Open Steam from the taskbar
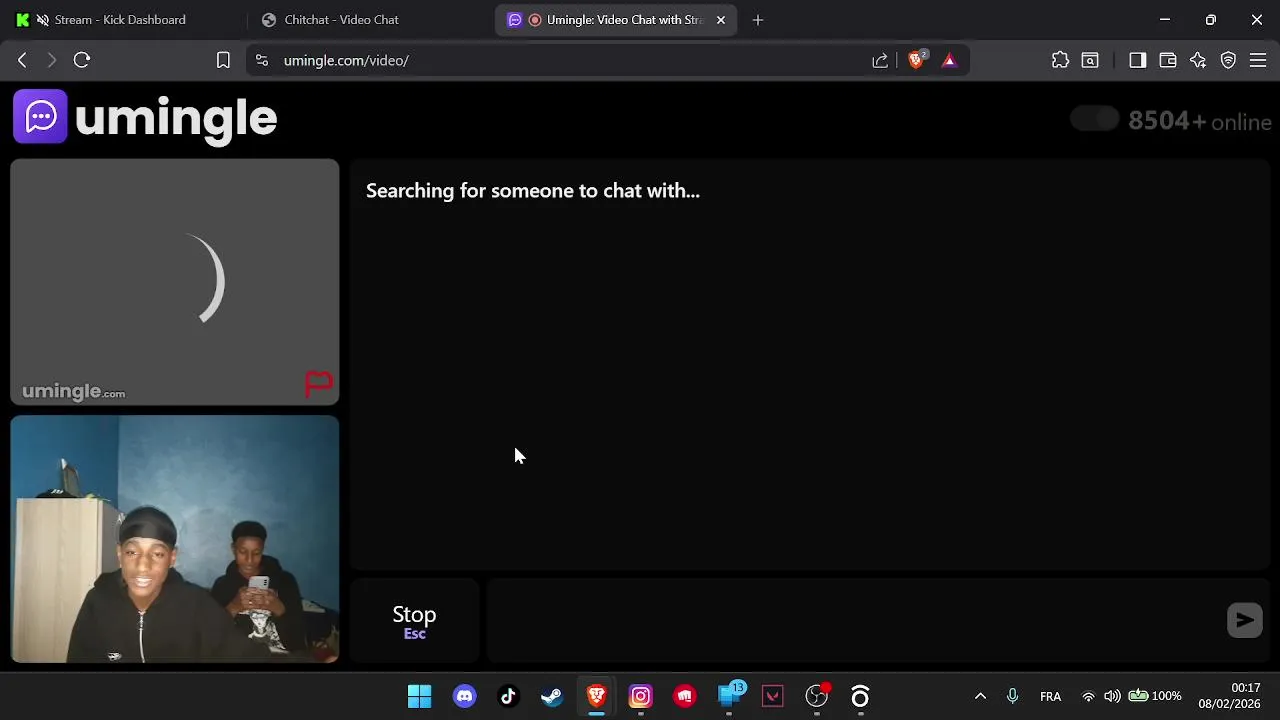 coord(552,696)
